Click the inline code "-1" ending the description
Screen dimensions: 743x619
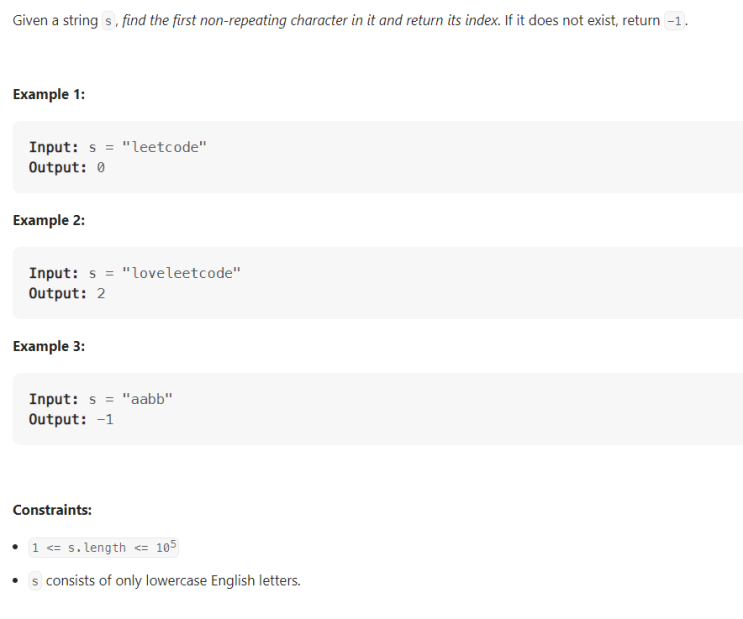[676, 22]
